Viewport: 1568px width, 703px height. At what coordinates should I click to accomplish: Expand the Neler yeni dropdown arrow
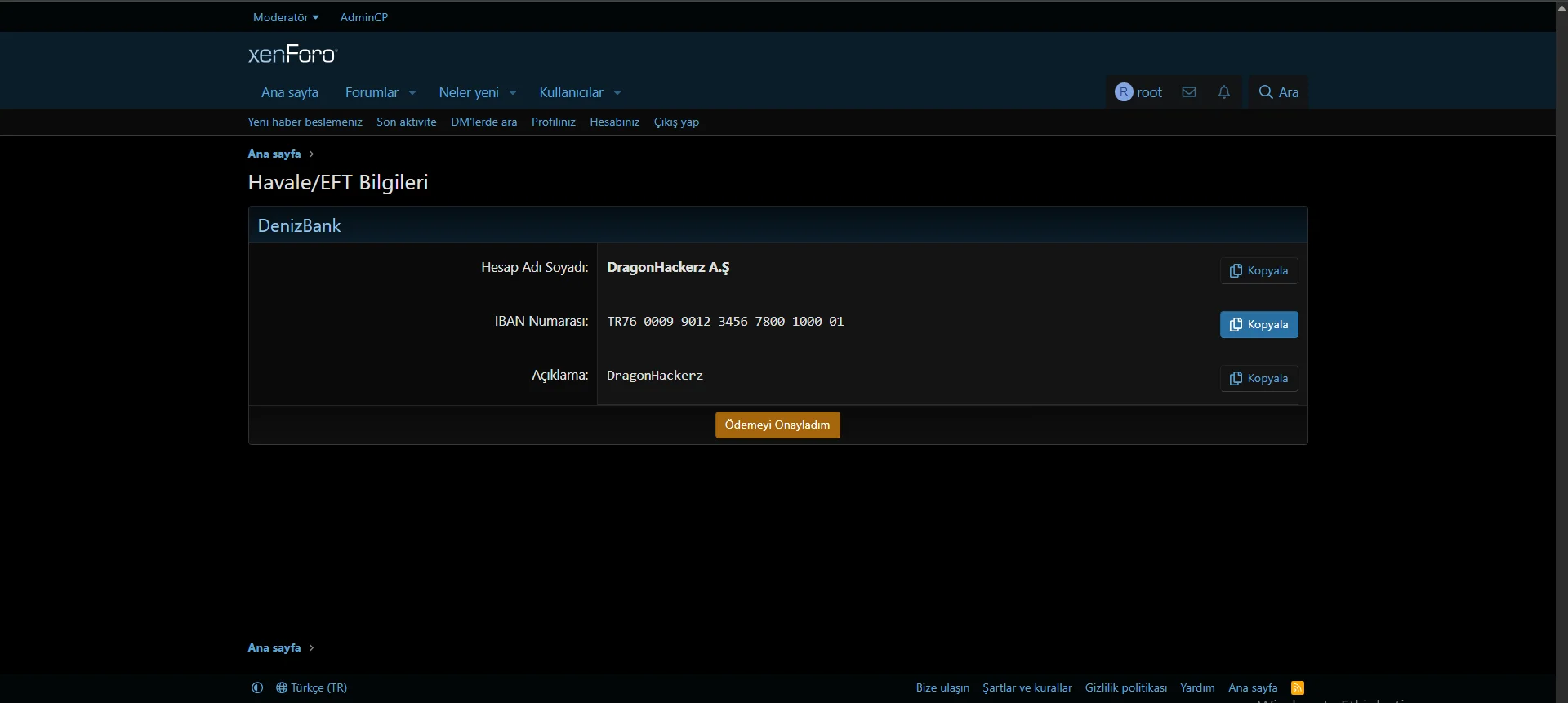[513, 93]
